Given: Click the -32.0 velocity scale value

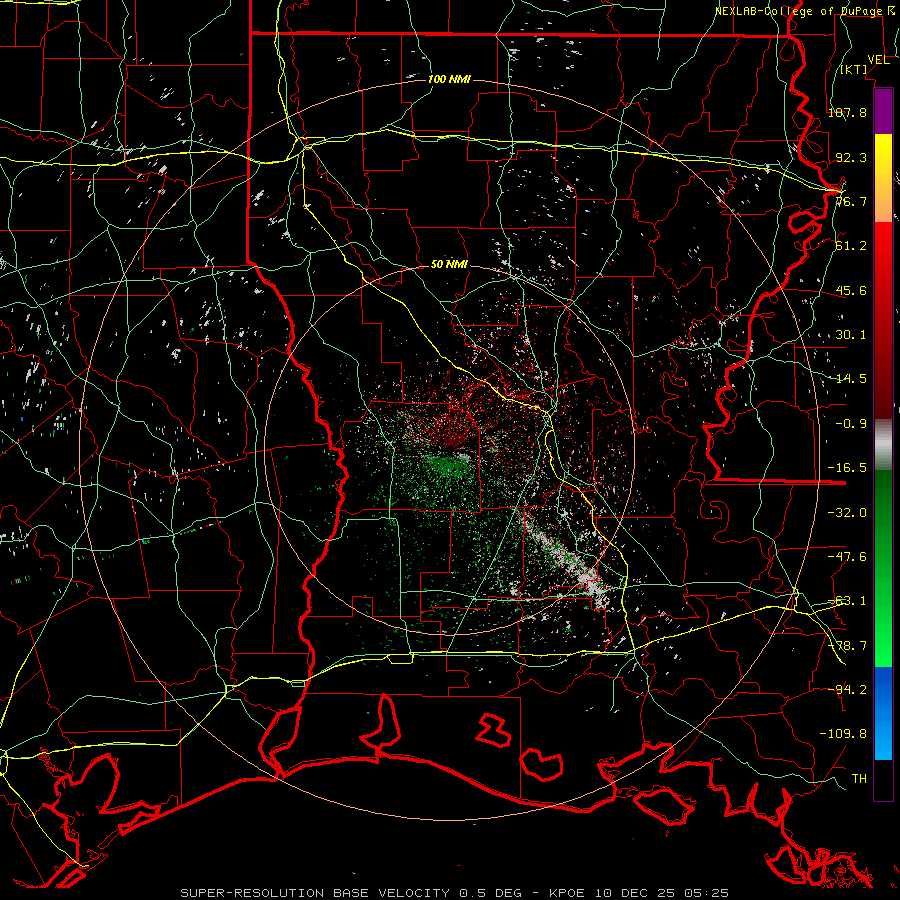Looking at the screenshot, I should [x=847, y=513].
